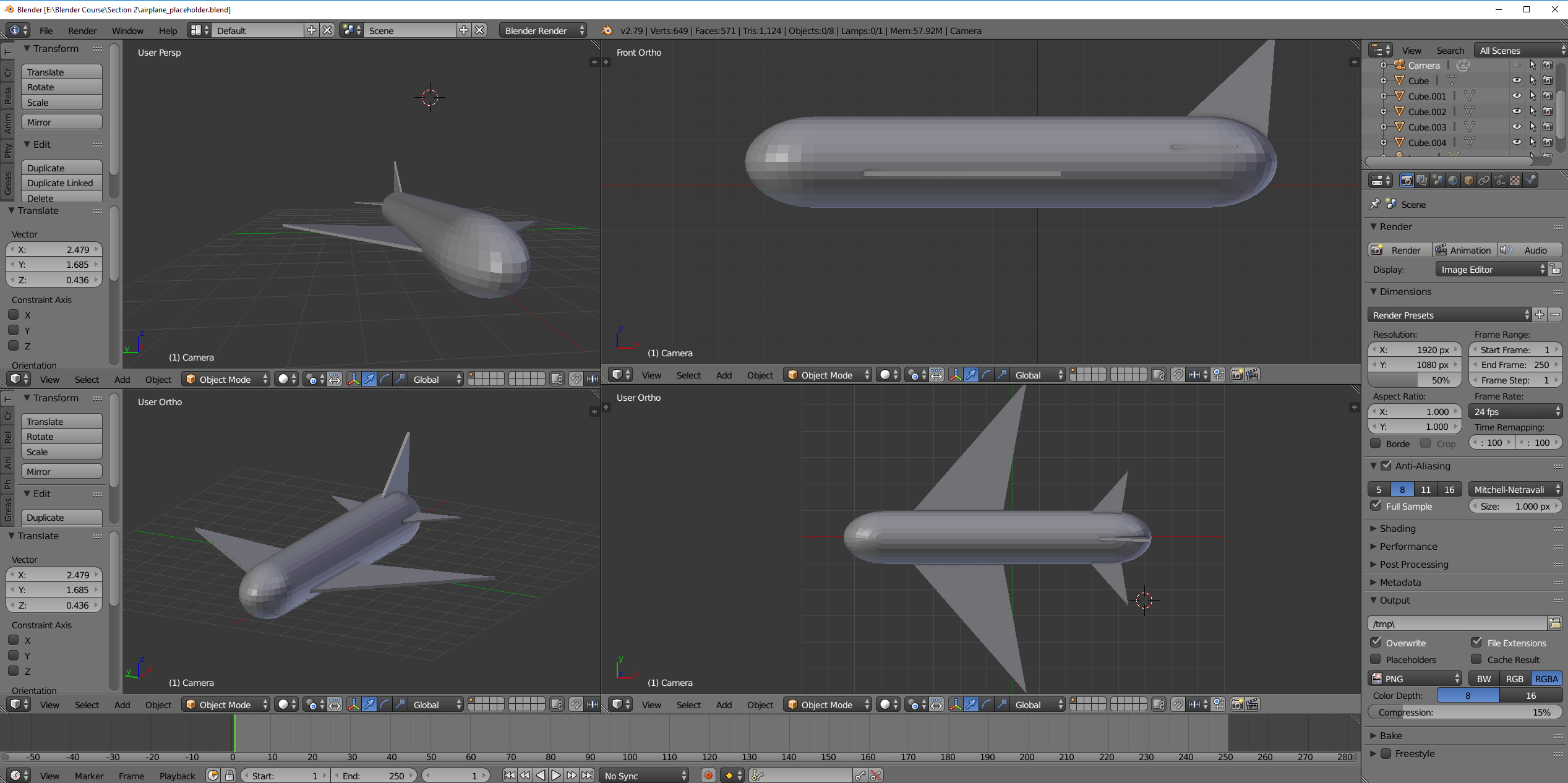Open the Blender Render engine dropdown
The height and width of the screenshot is (783, 1568).
(542, 30)
